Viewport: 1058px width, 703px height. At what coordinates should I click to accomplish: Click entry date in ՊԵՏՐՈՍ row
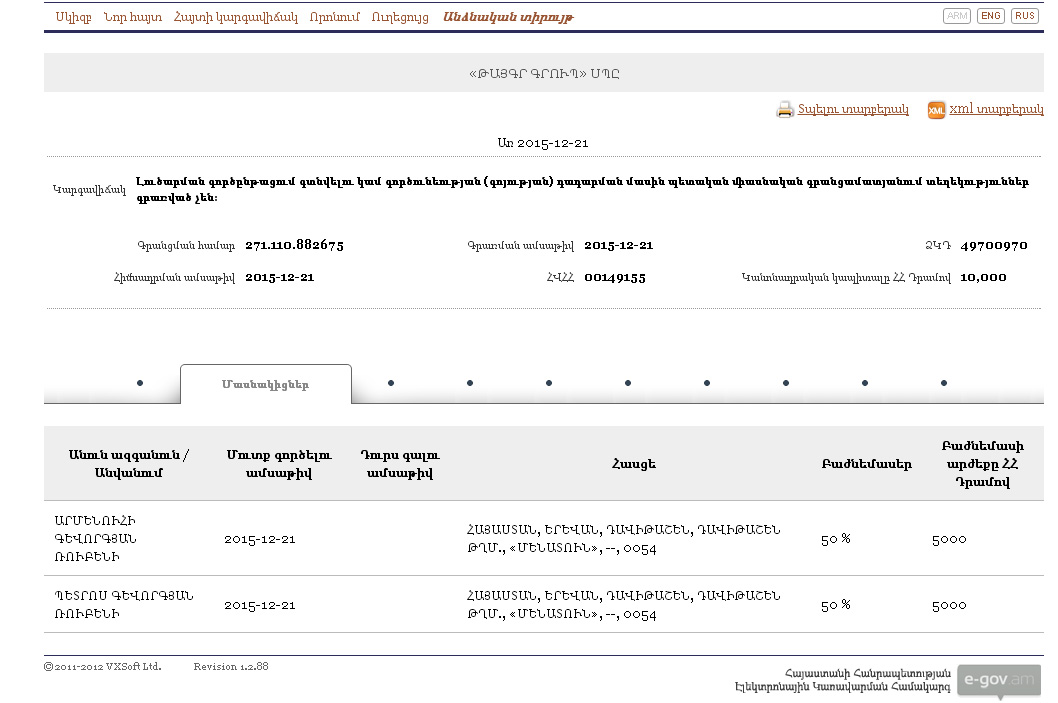pos(260,605)
